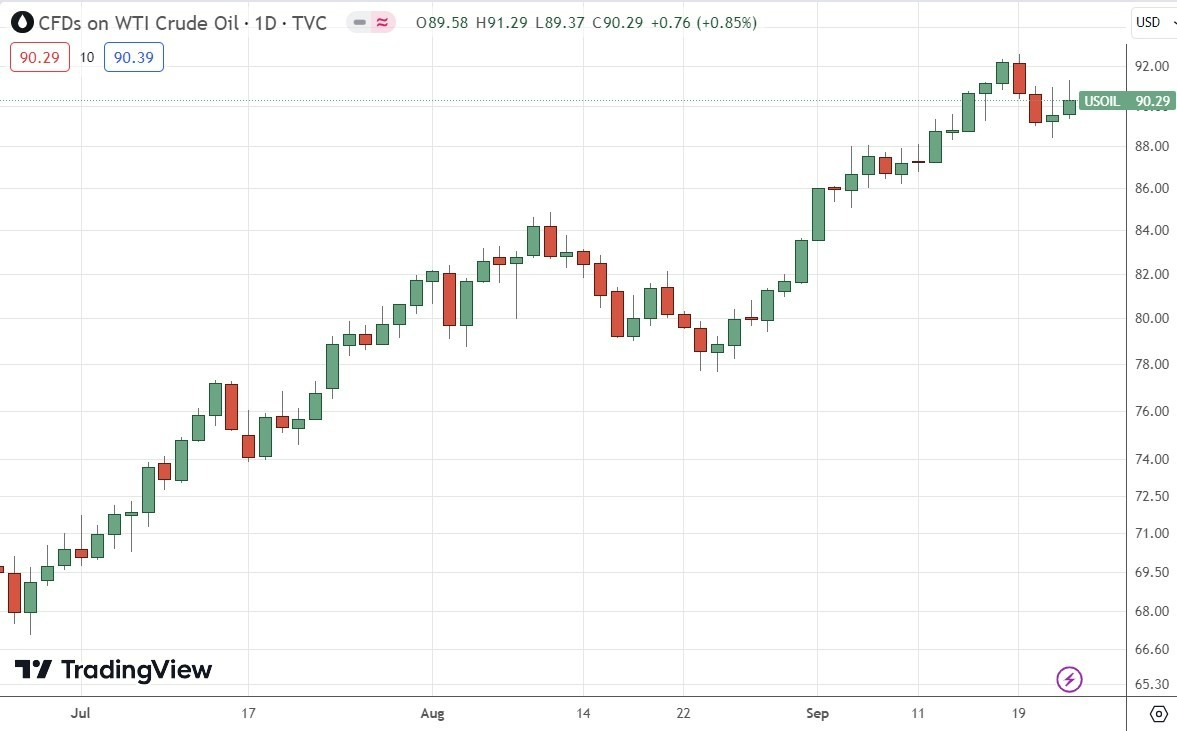This screenshot has height=731, width=1177.
Task: Click the chart settings gear icon
Action: pyautogui.click(x=1157, y=714)
